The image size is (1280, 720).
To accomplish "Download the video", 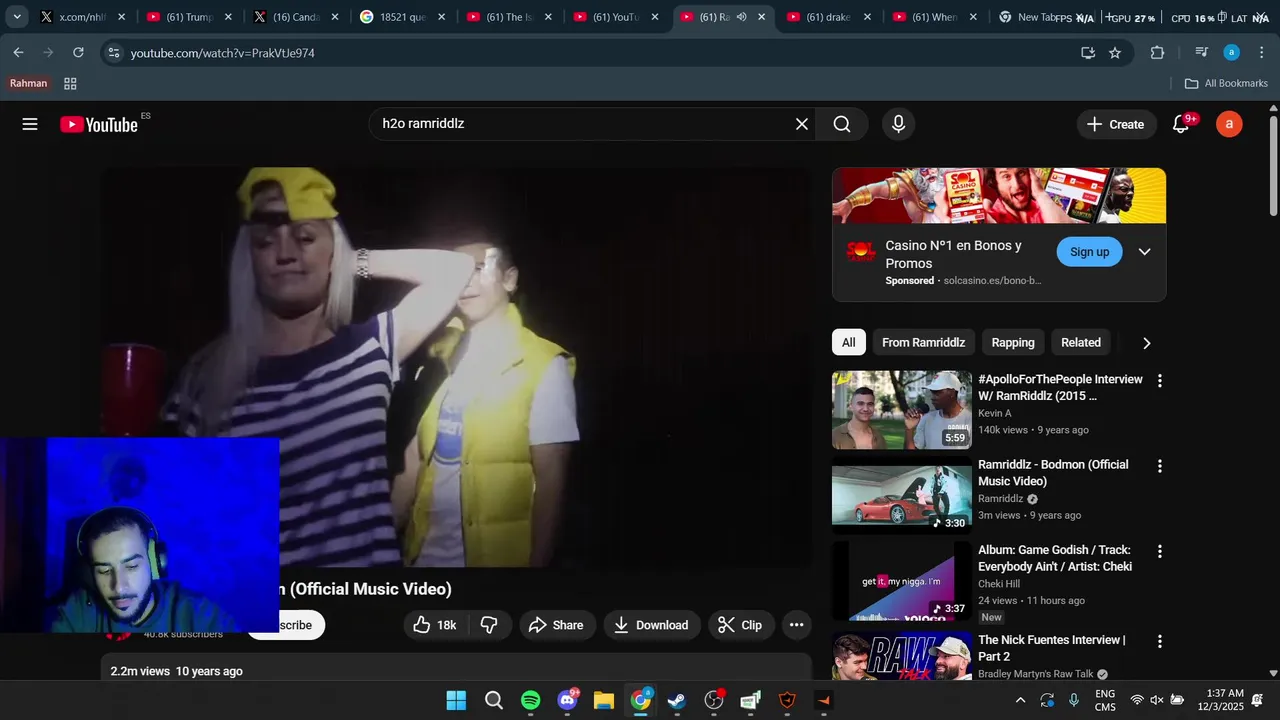I will tap(652, 625).
